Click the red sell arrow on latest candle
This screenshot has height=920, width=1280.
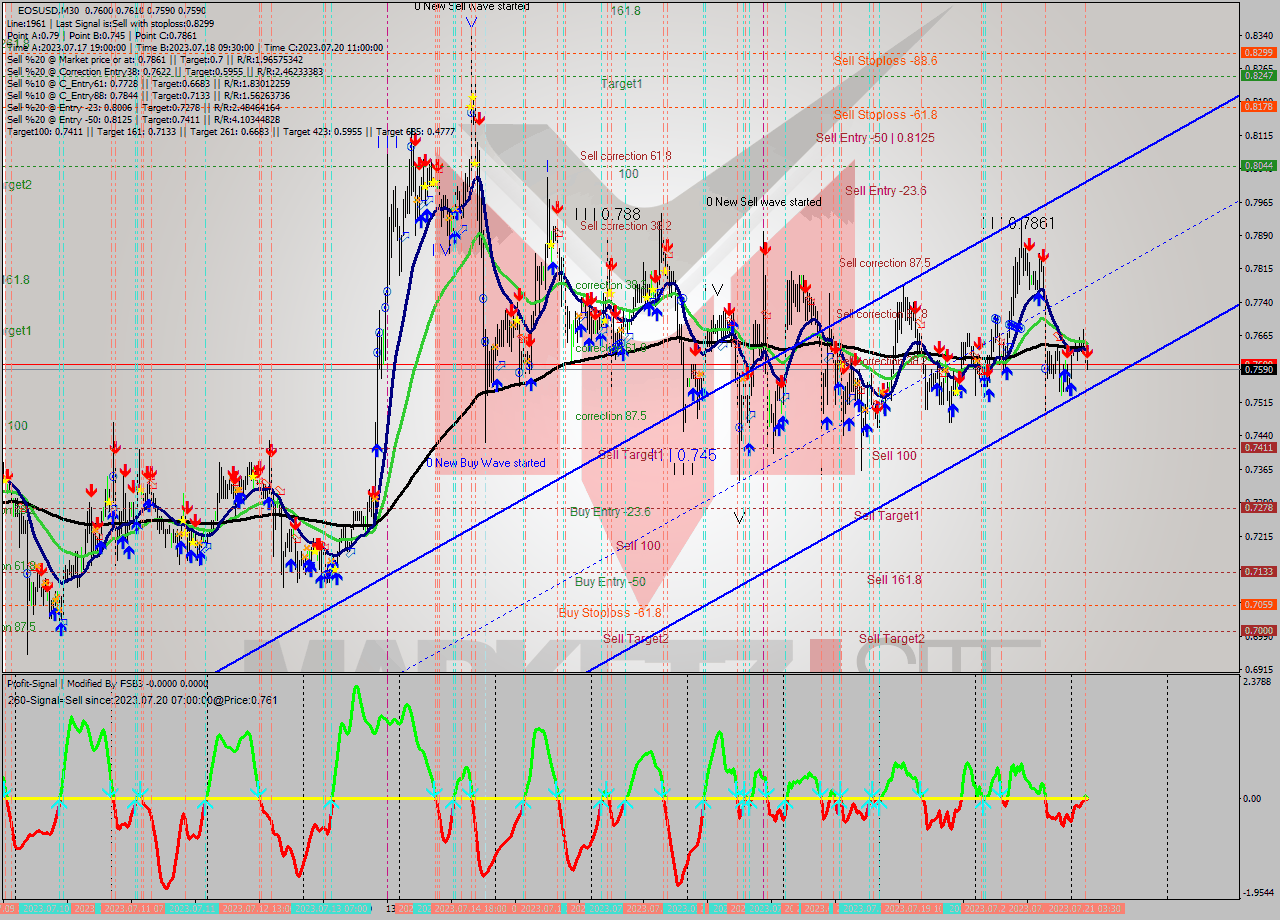[x=1087, y=352]
